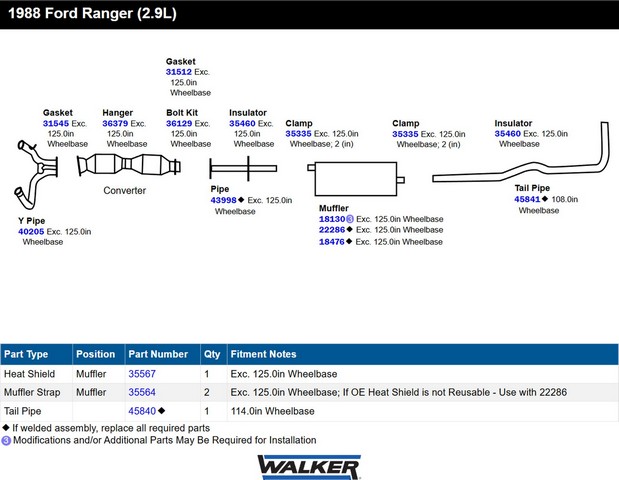Click the diamond symbol beside 45841

coord(545,199)
